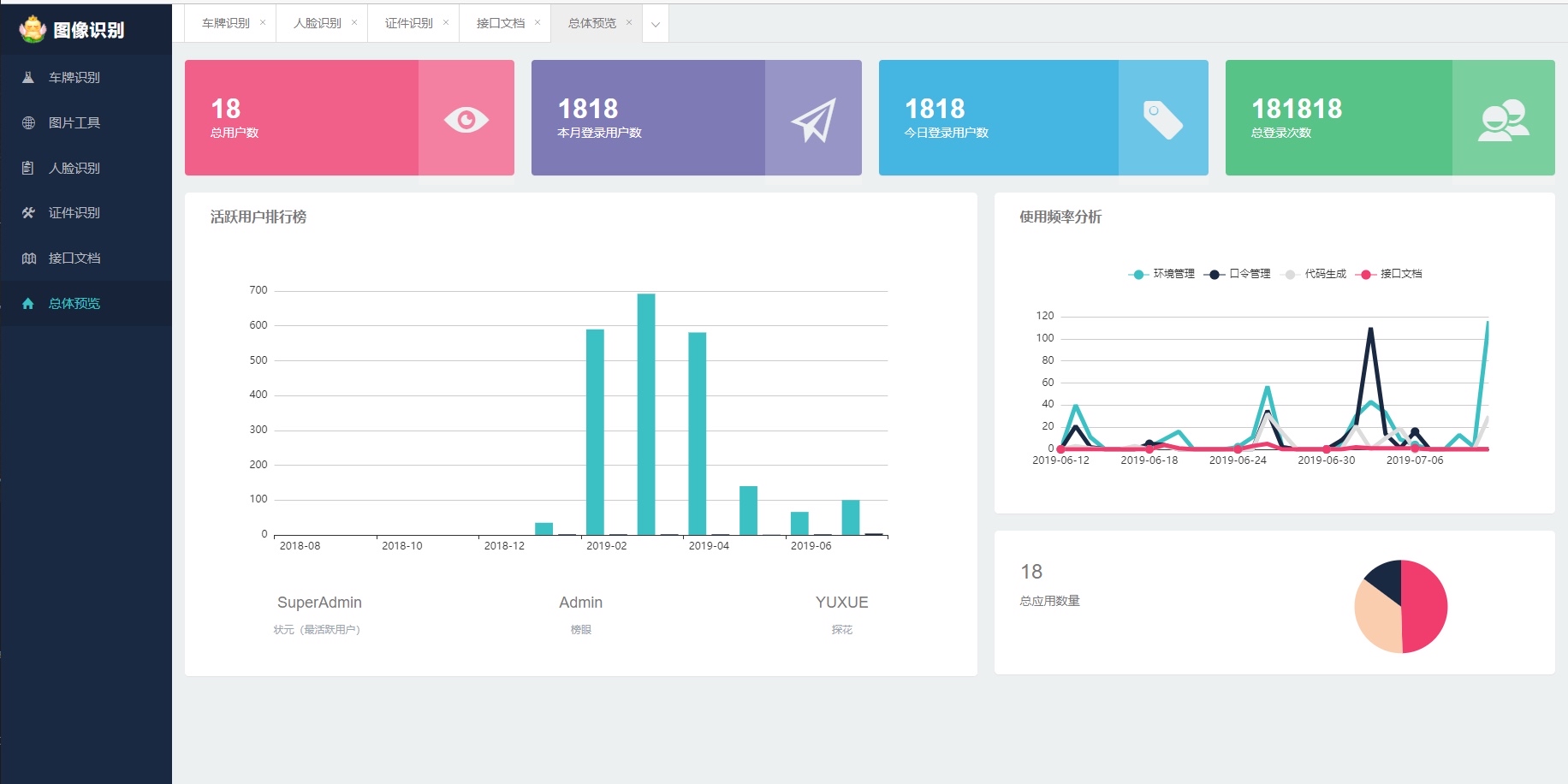The width and height of the screenshot is (1568, 784).
Task: Click the 图像识别 logo icon
Action: [x=33, y=29]
